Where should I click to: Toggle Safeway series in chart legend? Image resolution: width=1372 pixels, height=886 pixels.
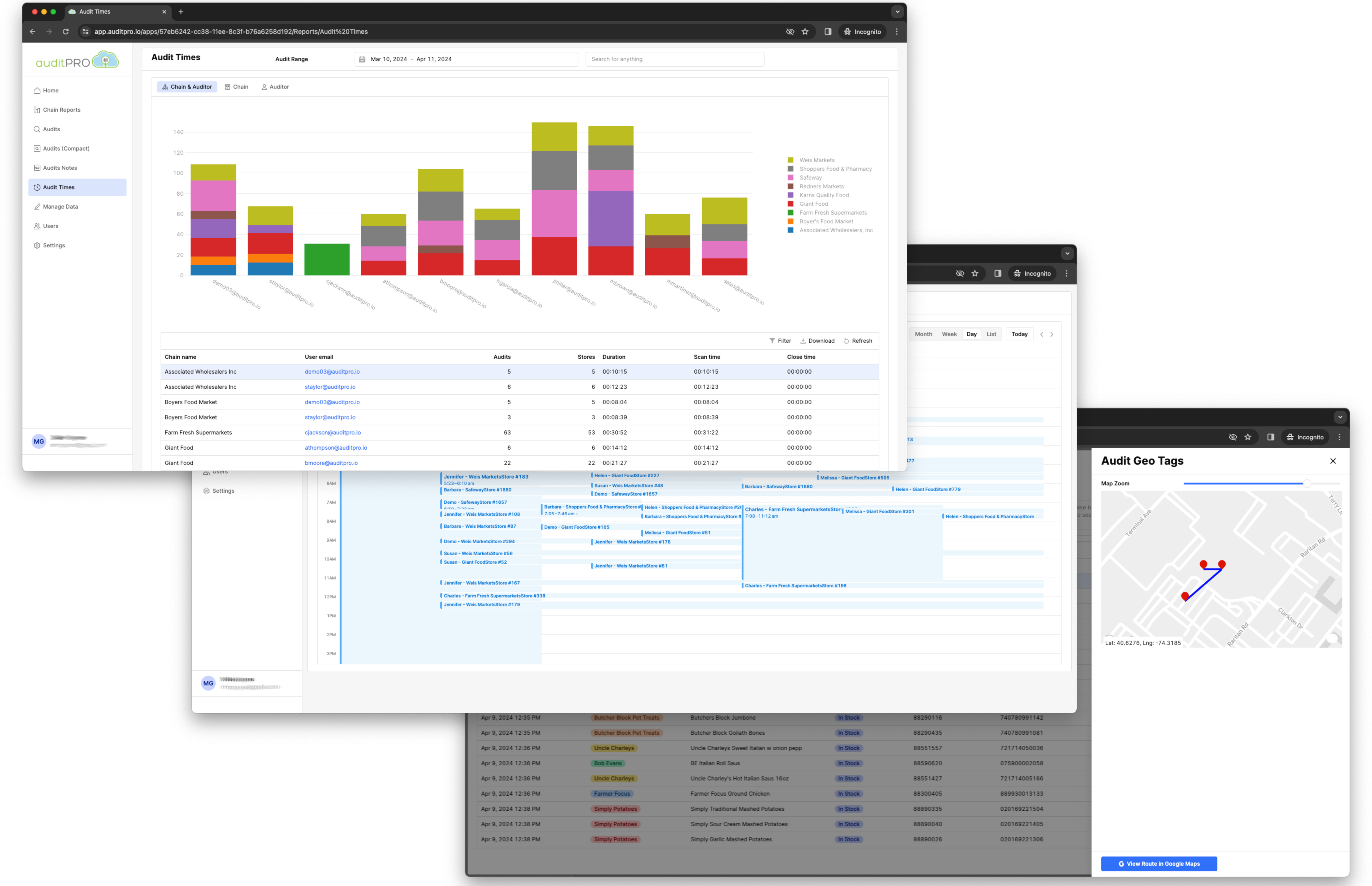805,178
